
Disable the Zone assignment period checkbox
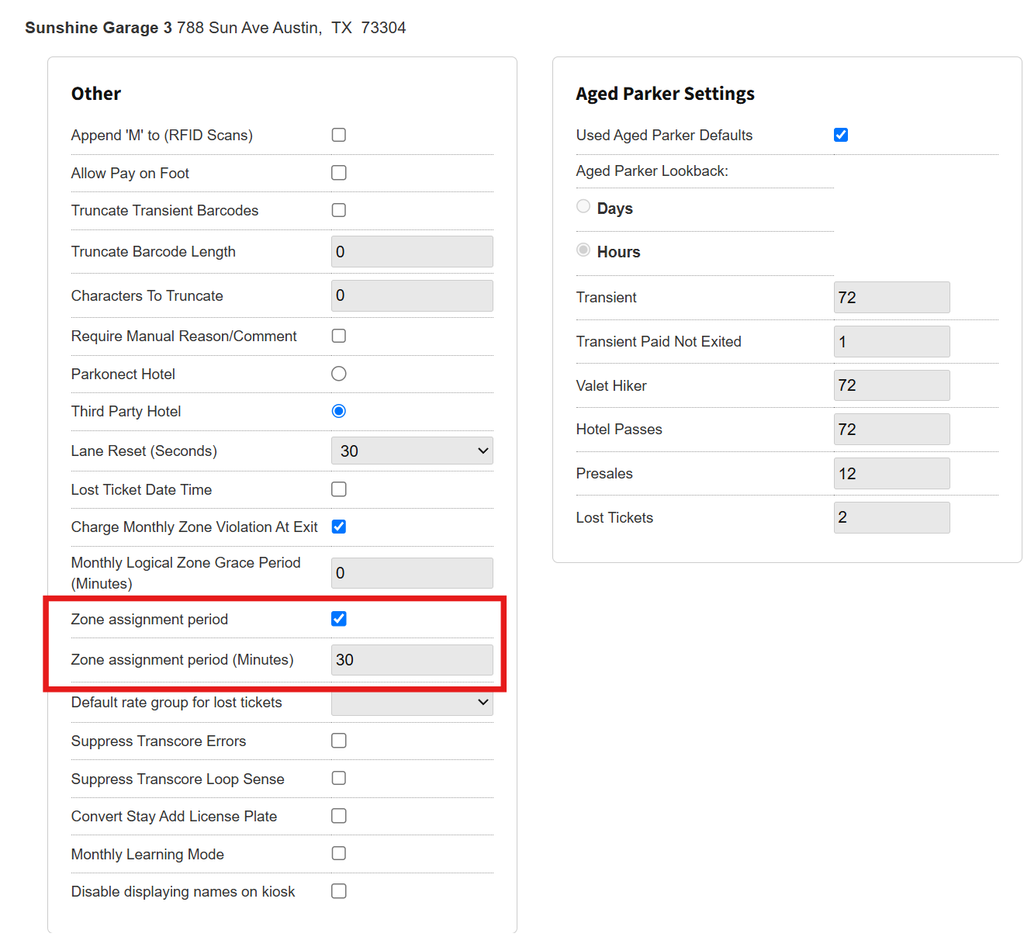(338, 619)
